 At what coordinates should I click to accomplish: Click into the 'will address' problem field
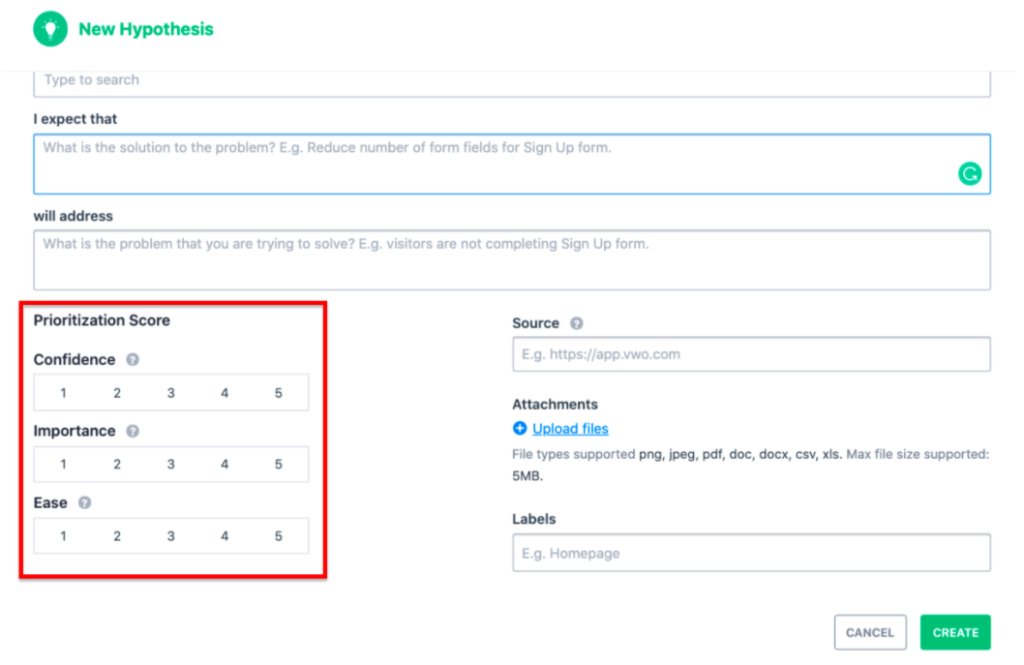[512, 260]
